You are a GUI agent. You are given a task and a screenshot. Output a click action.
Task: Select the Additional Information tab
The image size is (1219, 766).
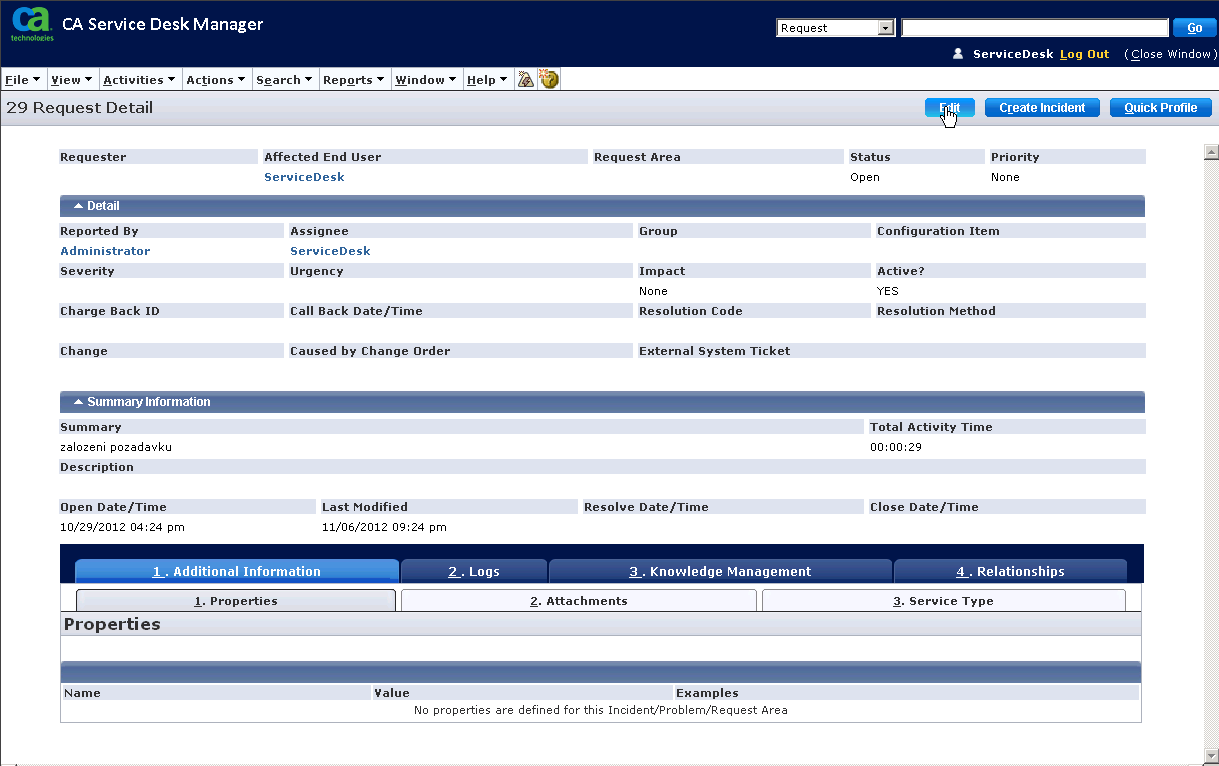237,571
